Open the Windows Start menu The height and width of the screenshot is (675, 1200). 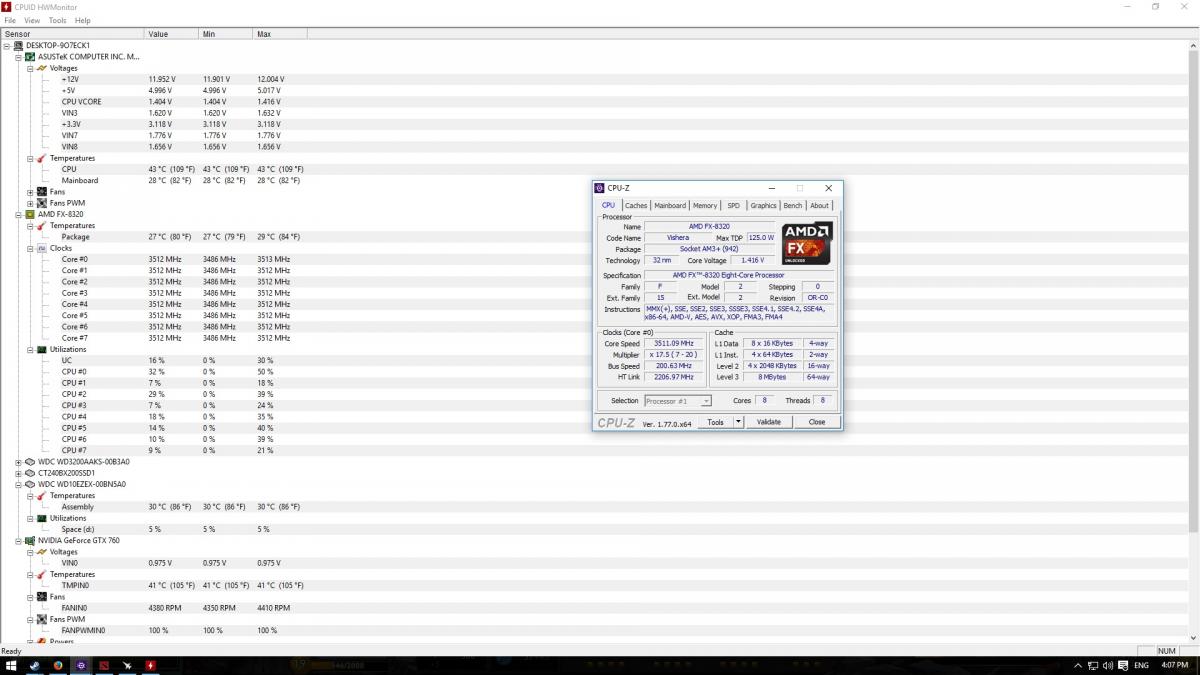(12, 665)
